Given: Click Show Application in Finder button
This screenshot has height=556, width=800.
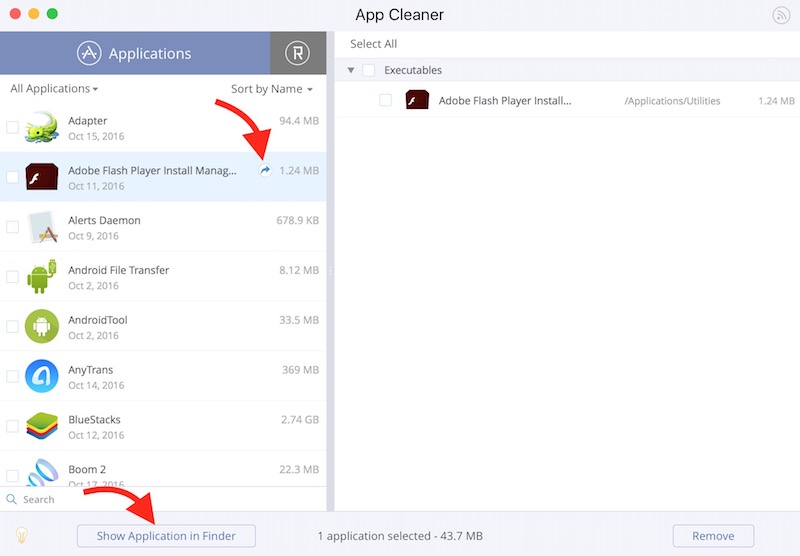Looking at the screenshot, I should click(x=166, y=536).
